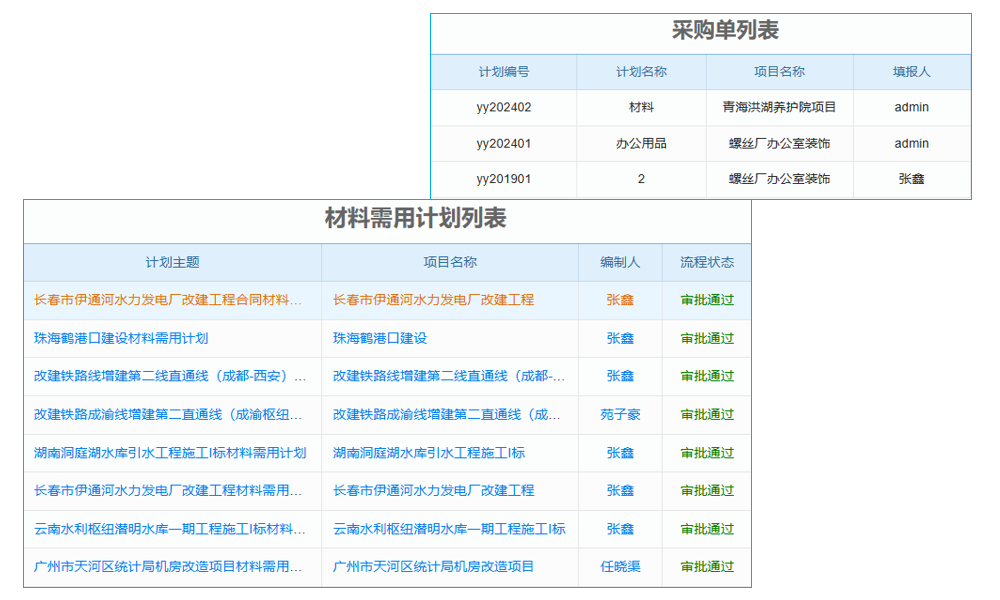Click compiler 苑子豪
The height and width of the screenshot is (600, 1000).
pos(620,415)
